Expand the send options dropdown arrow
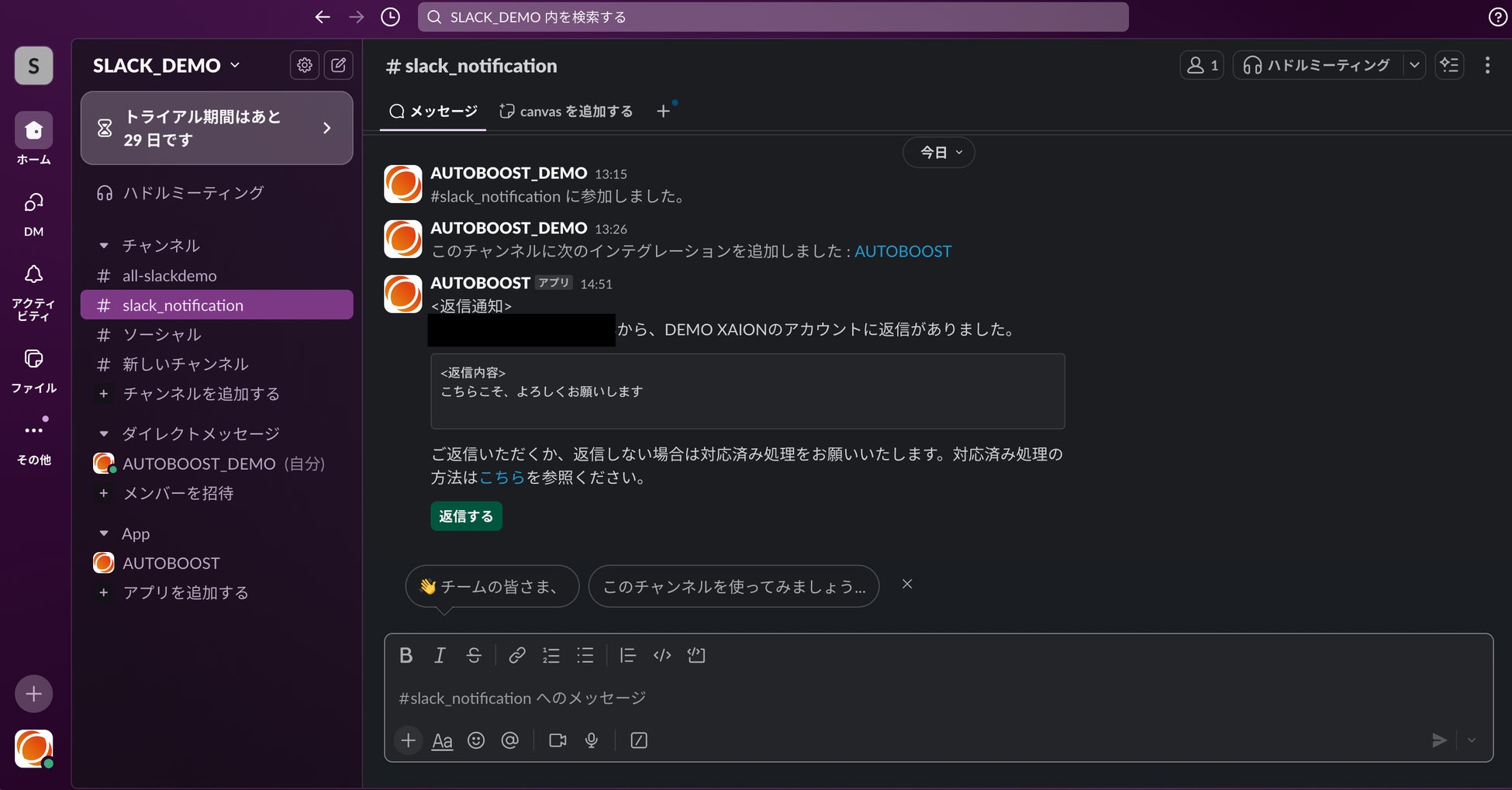The height and width of the screenshot is (790, 1512). coord(1472,740)
